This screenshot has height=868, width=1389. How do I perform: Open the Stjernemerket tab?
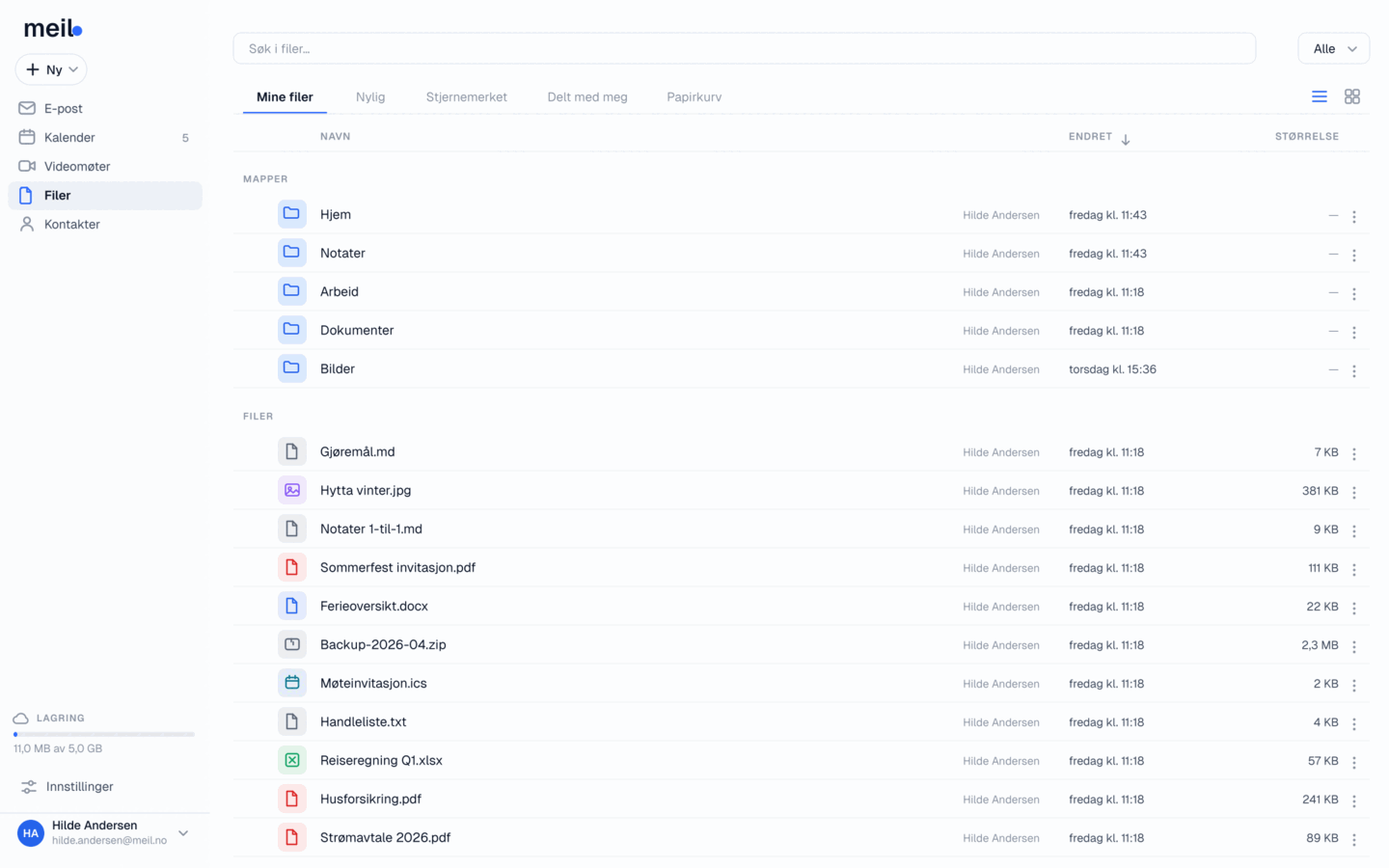tap(467, 96)
